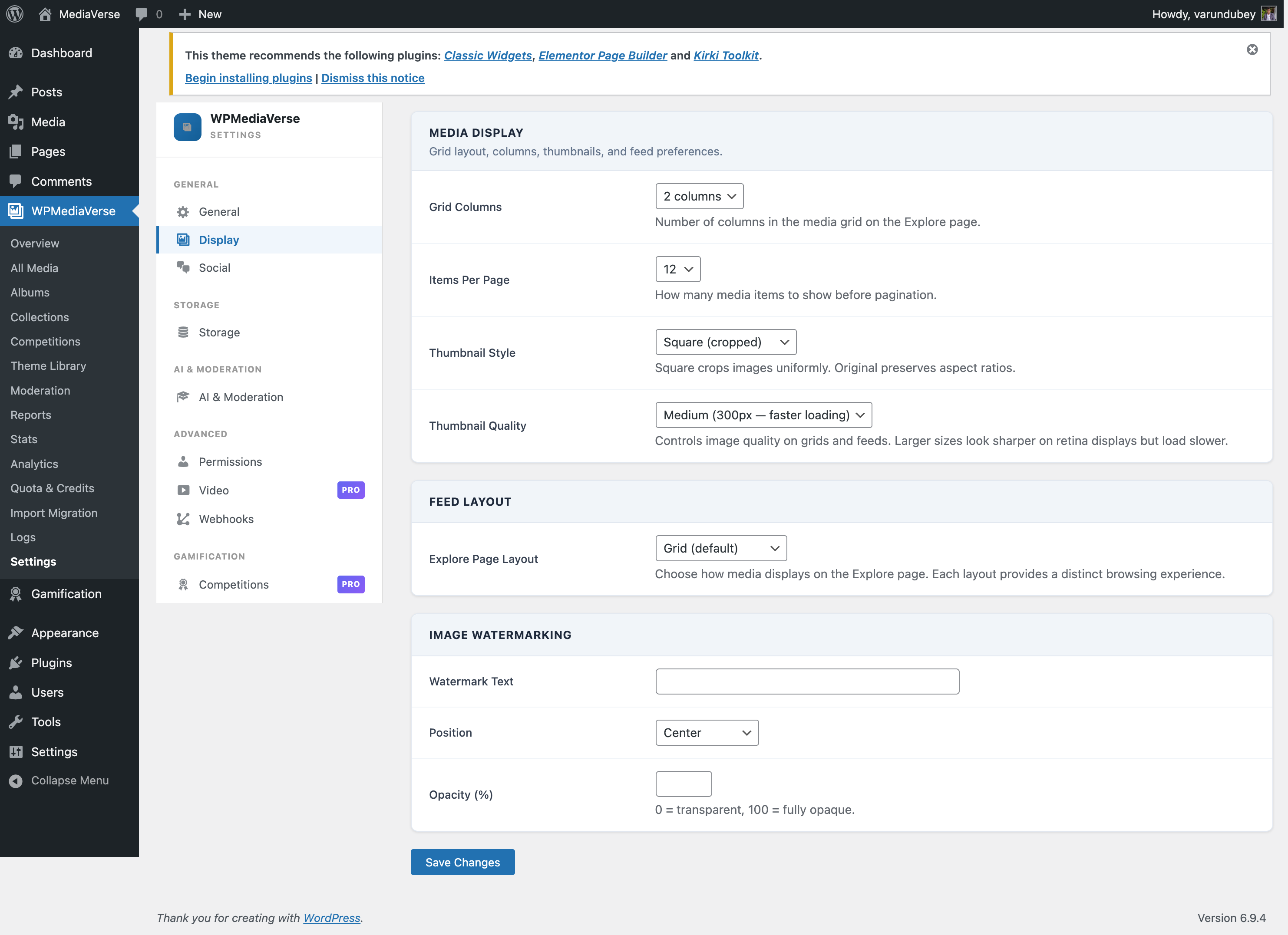
Task: Open the Grid Columns dropdown
Action: (699, 196)
